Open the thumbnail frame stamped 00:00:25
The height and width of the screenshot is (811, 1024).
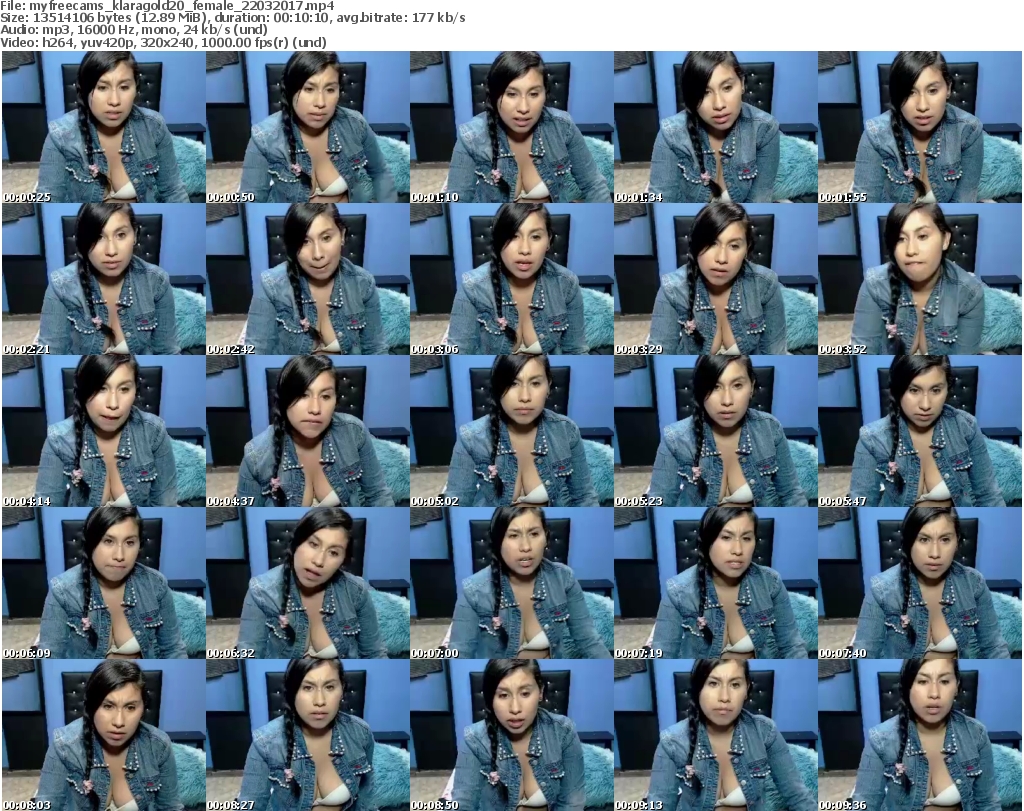point(104,127)
